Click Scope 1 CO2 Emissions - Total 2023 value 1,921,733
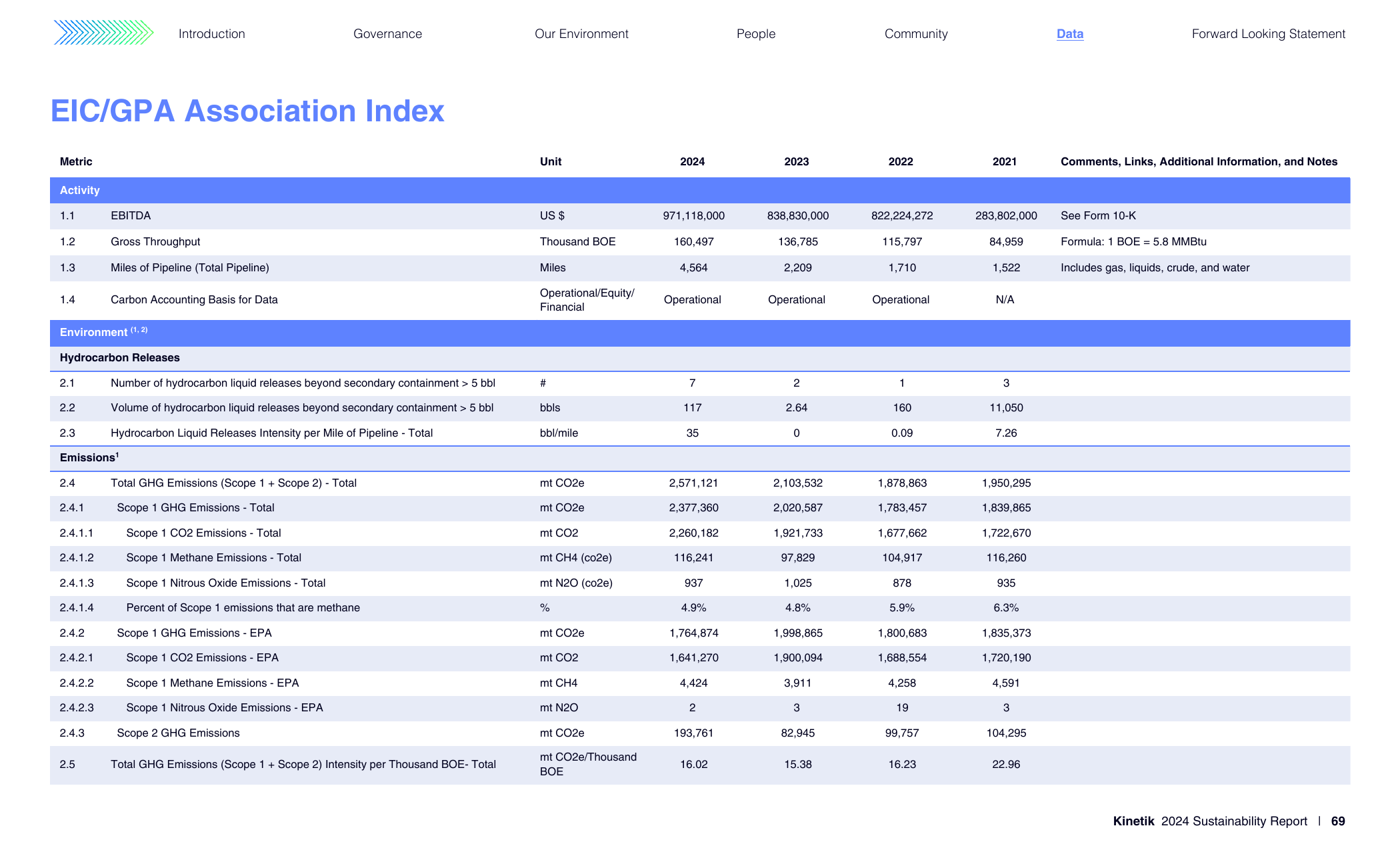This screenshot has height=850, width=1400. pyautogui.click(x=798, y=533)
